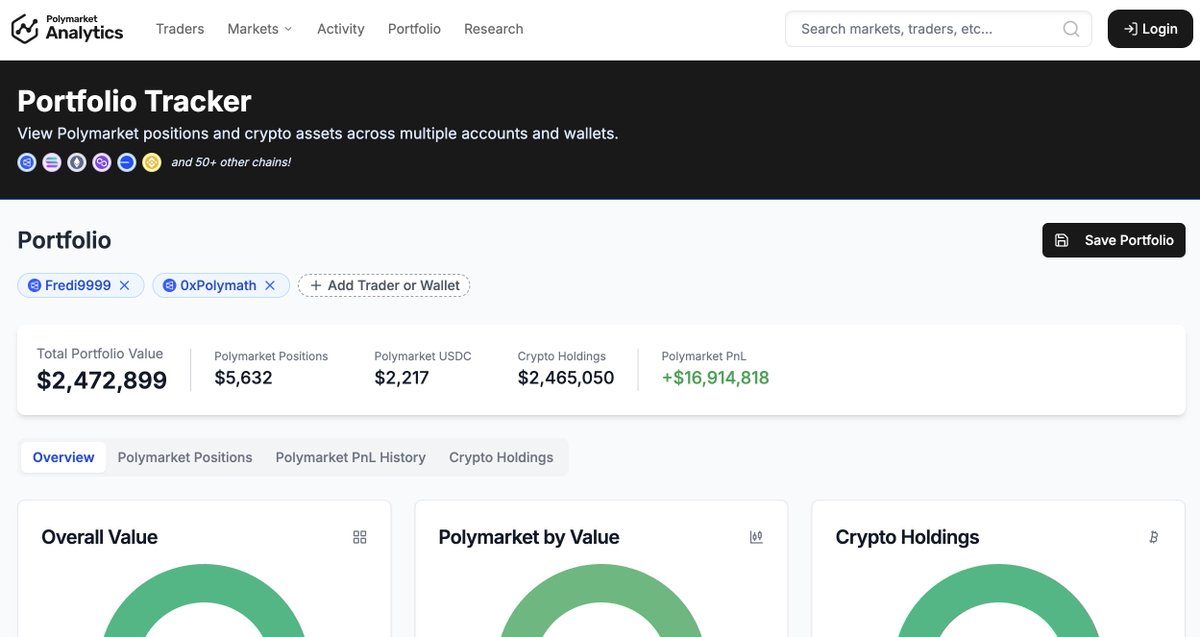Open the Research page from the navigation
Viewport: 1200px width, 637px height.
pos(493,28)
